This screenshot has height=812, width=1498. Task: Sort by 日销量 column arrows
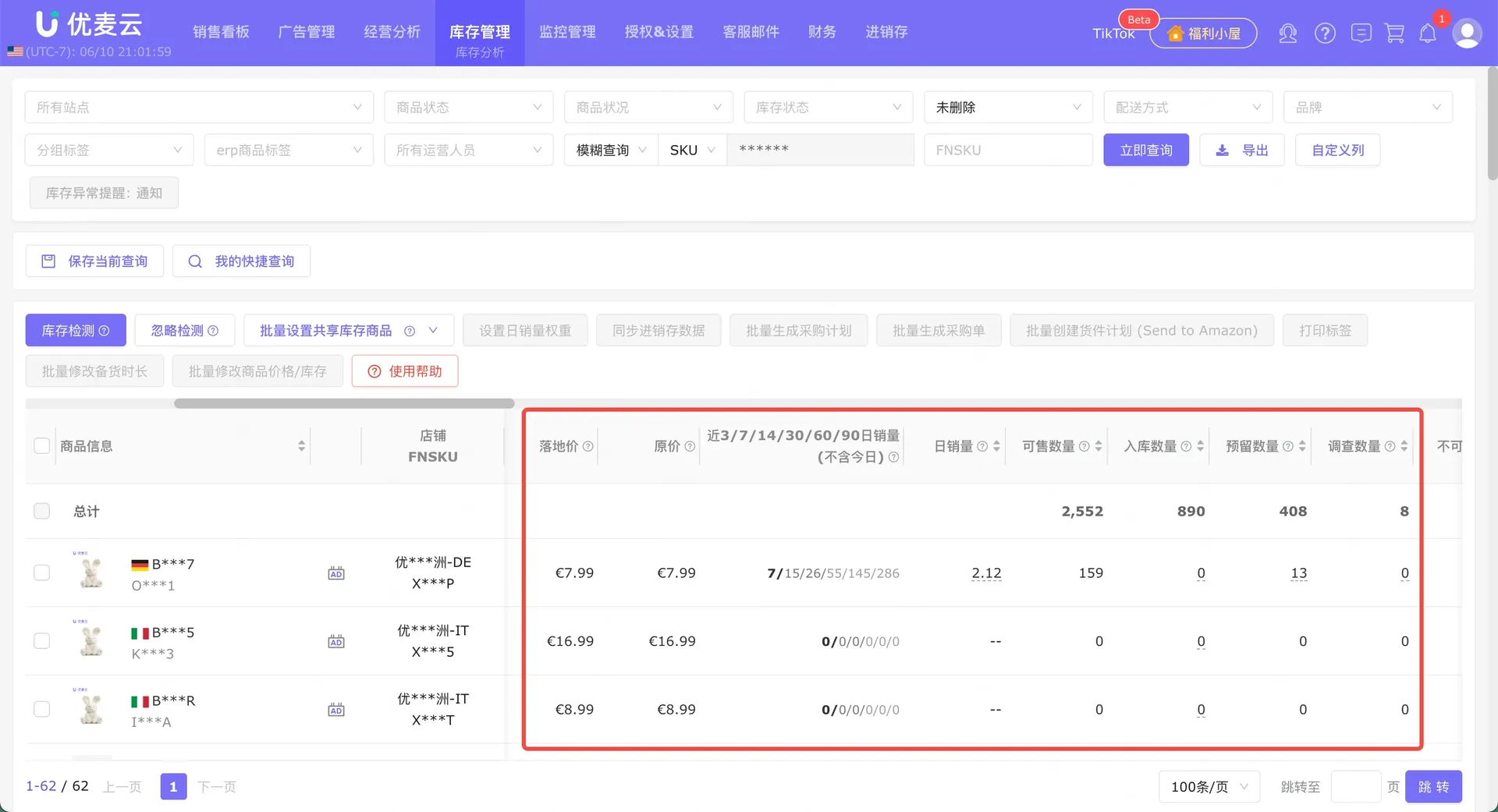click(x=996, y=446)
